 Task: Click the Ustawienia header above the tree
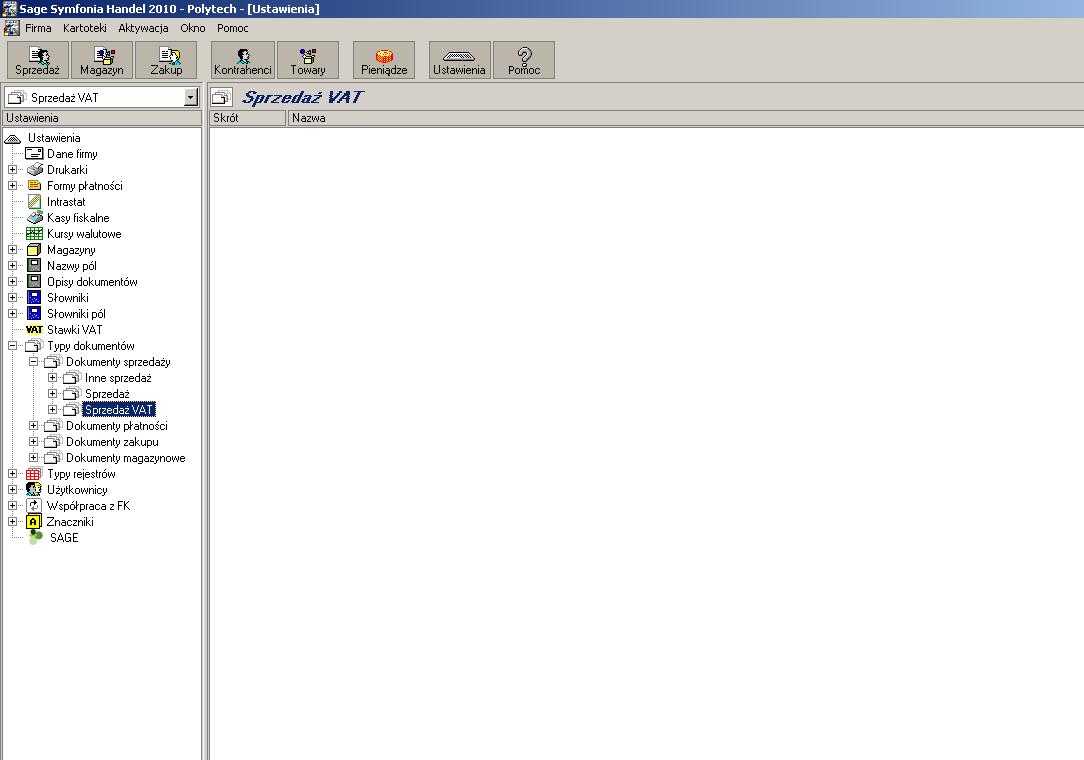click(102, 118)
